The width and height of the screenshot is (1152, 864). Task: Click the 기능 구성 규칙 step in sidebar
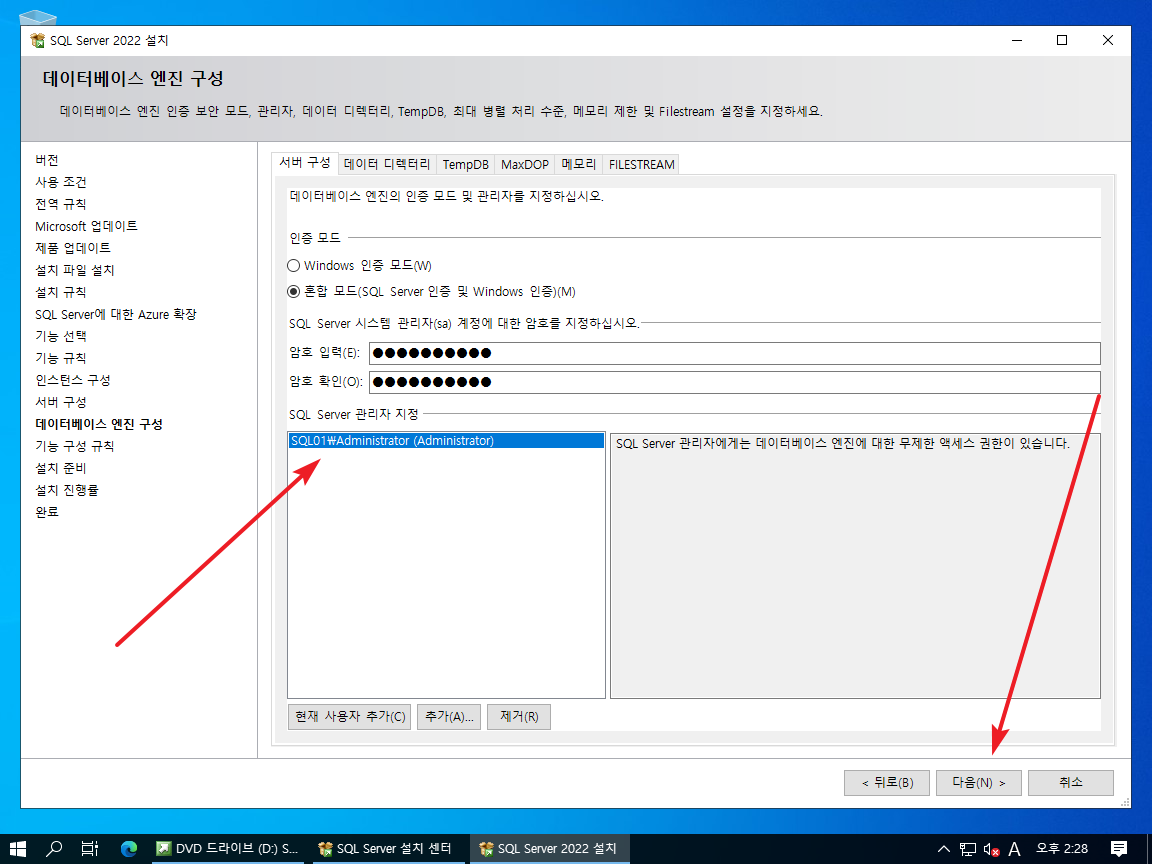75,447
